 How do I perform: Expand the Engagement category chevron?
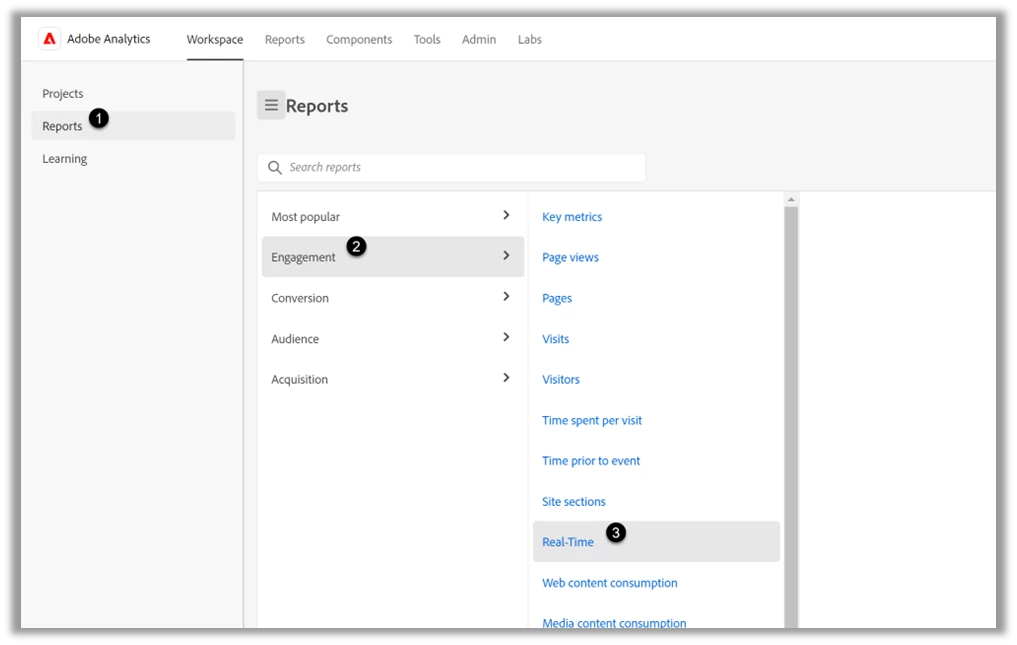tap(507, 256)
